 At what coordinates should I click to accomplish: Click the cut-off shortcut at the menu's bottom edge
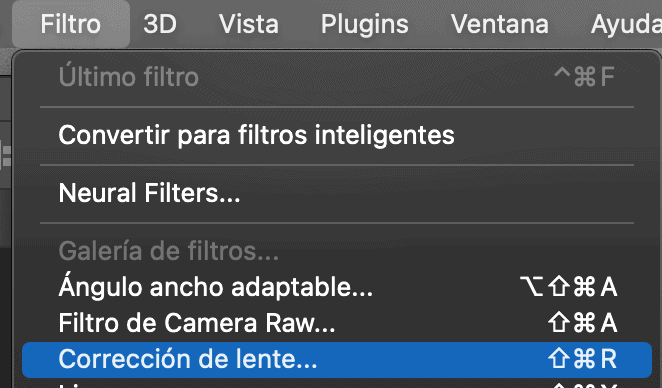(x=584, y=385)
